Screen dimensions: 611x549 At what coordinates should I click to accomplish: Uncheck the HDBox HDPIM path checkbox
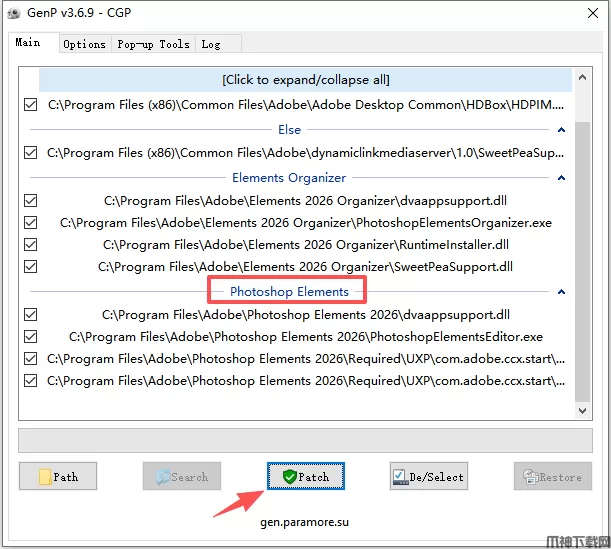(30, 105)
